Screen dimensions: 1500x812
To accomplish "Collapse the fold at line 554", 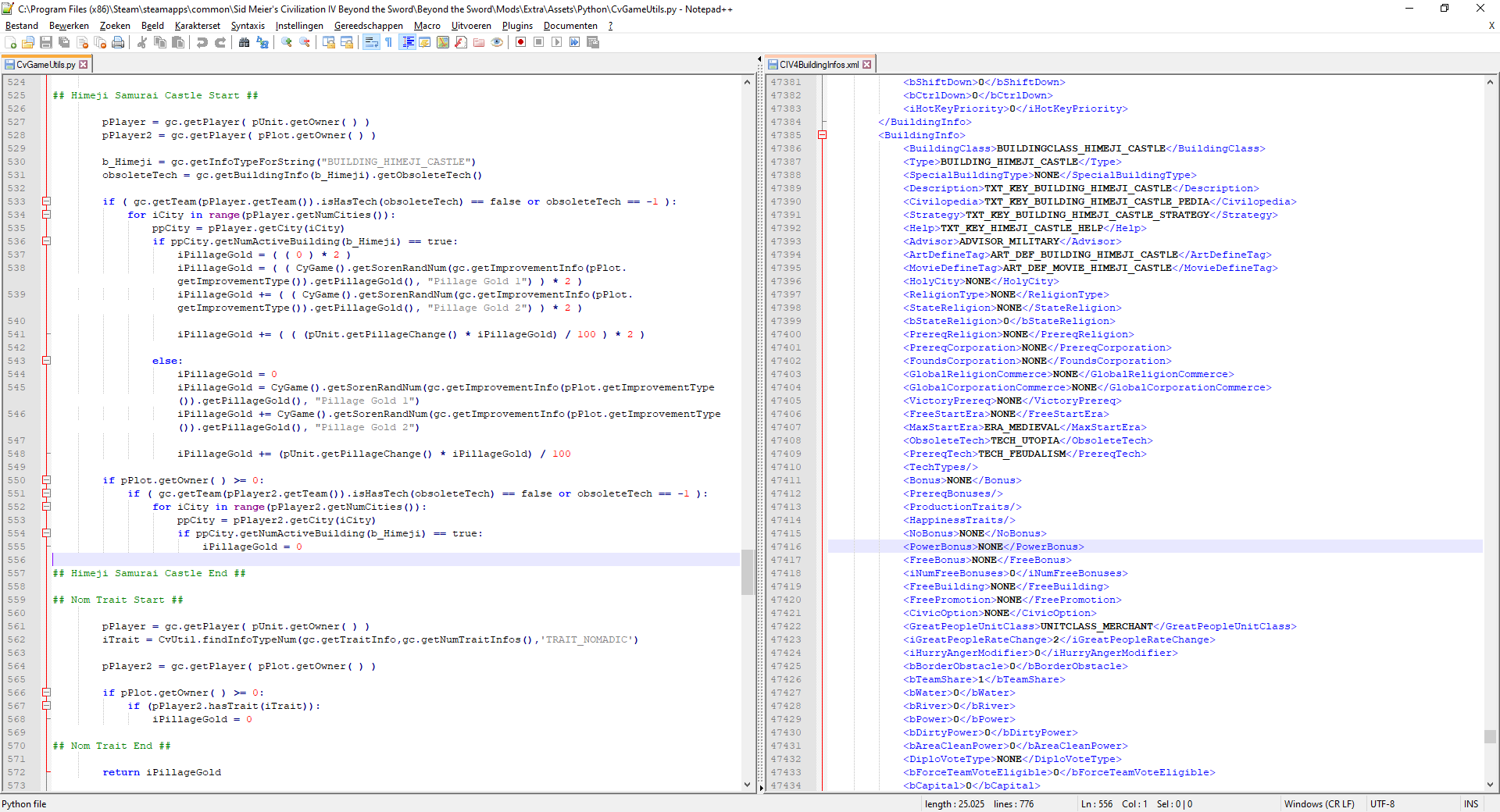I will 46,533.
